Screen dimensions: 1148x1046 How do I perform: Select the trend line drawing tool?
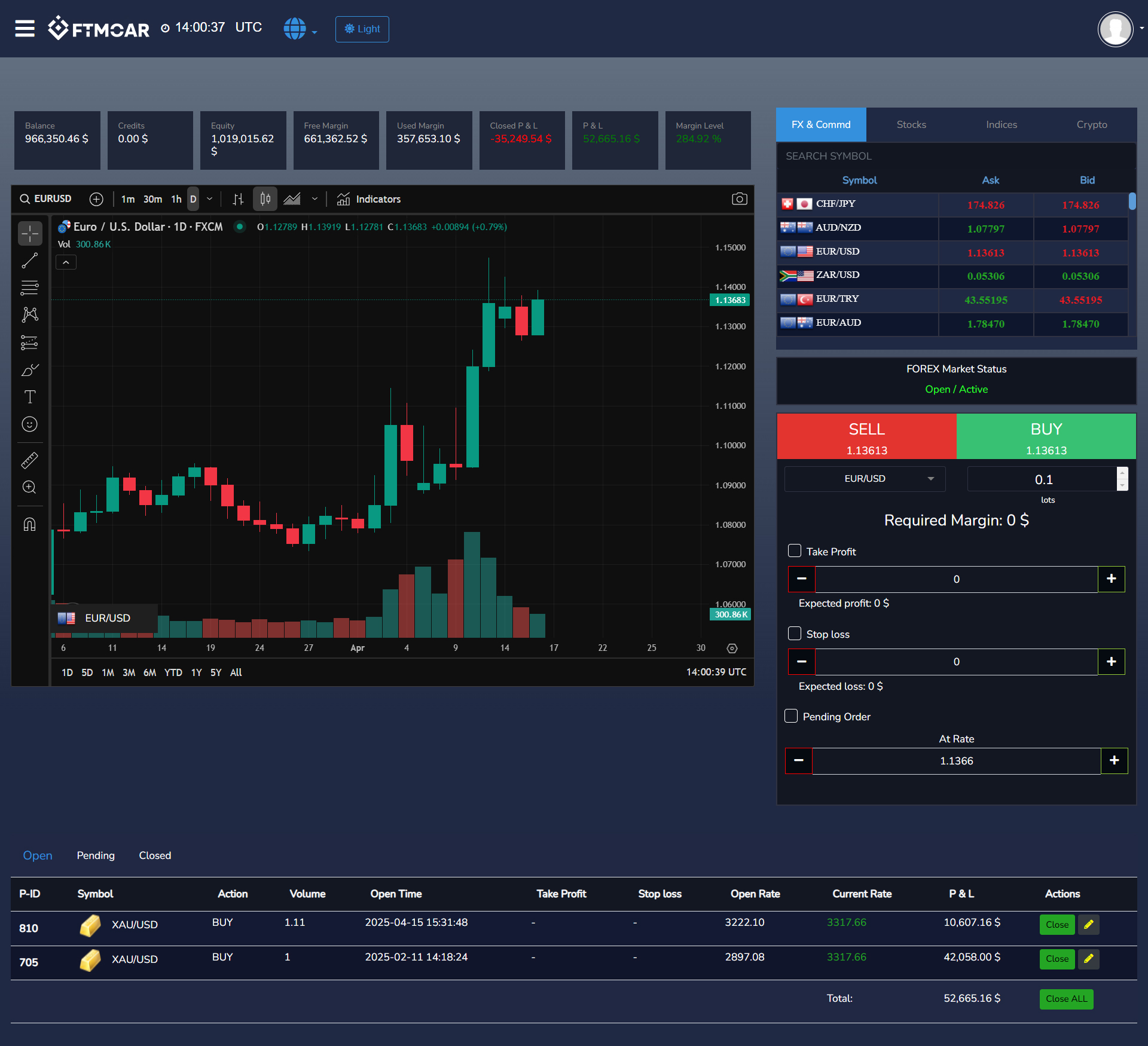coord(29,261)
